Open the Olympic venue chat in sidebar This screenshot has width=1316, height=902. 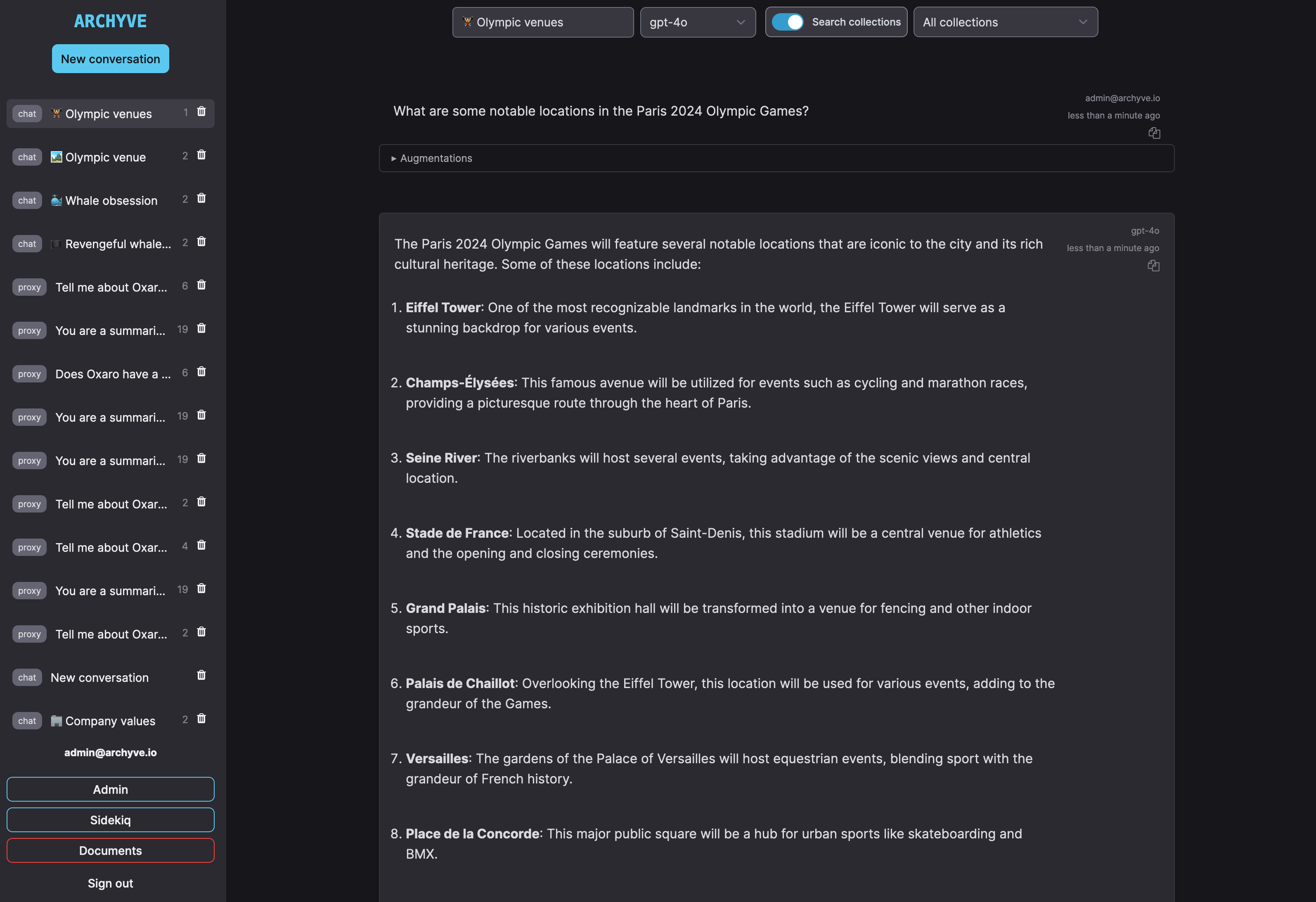point(105,157)
